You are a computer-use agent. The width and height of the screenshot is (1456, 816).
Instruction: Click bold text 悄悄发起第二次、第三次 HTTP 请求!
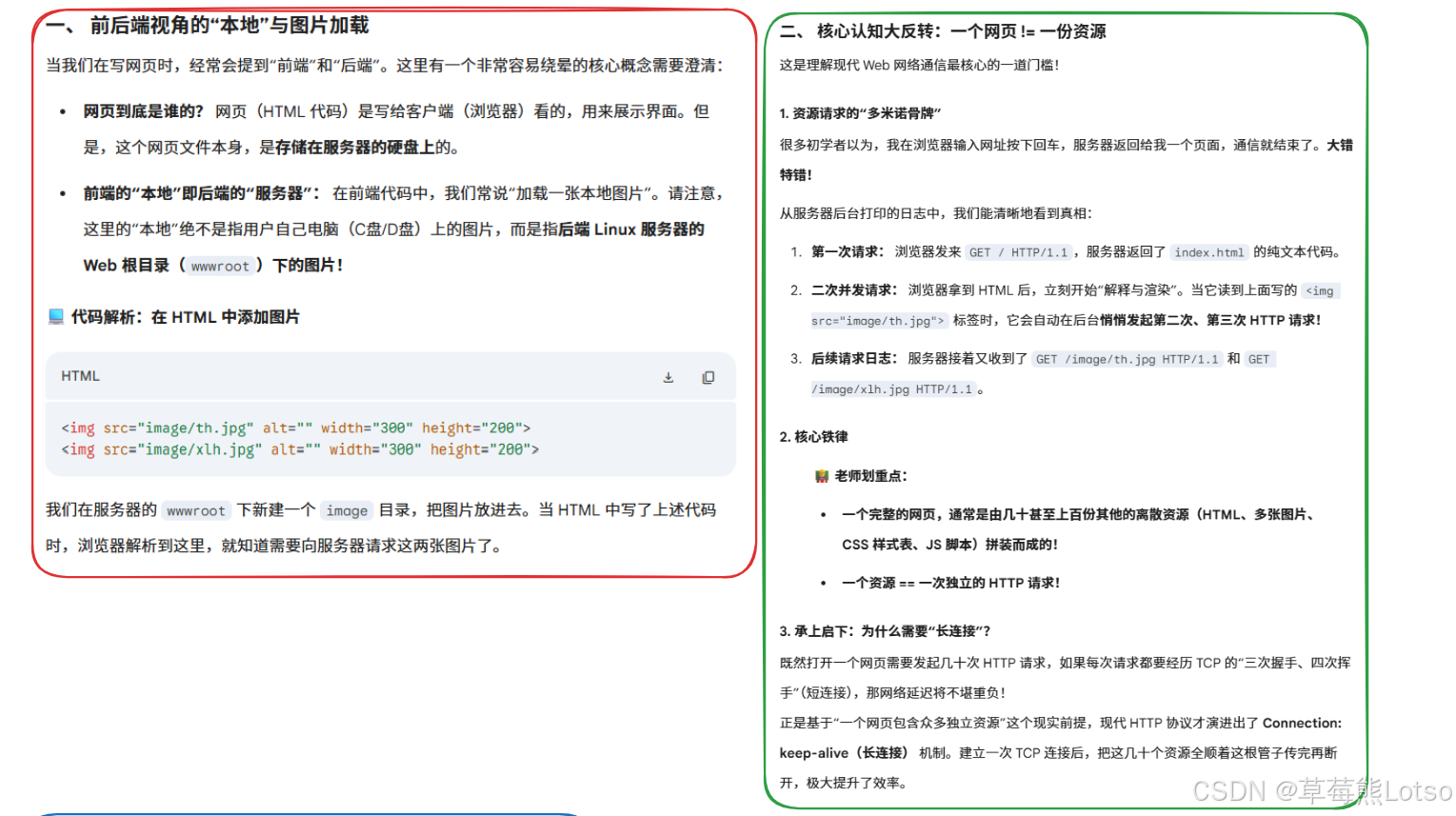(1210, 321)
